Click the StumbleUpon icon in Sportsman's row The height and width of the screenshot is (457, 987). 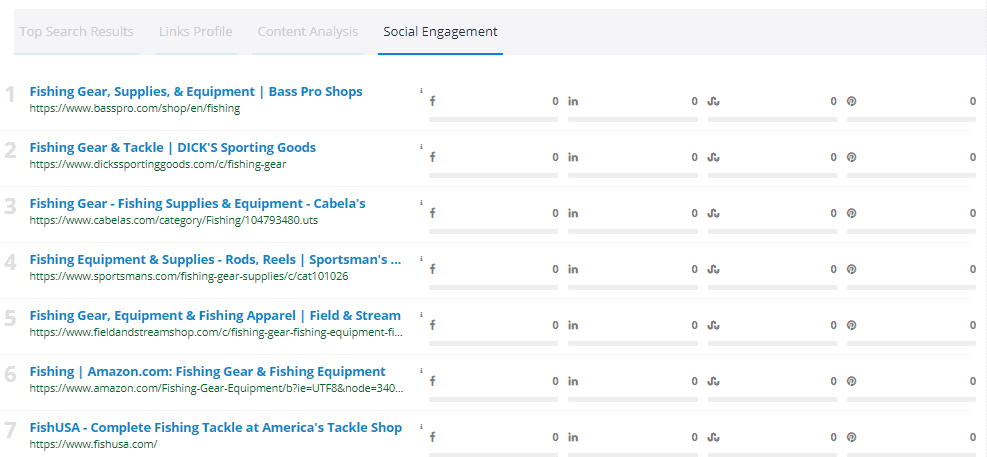click(713, 269)
